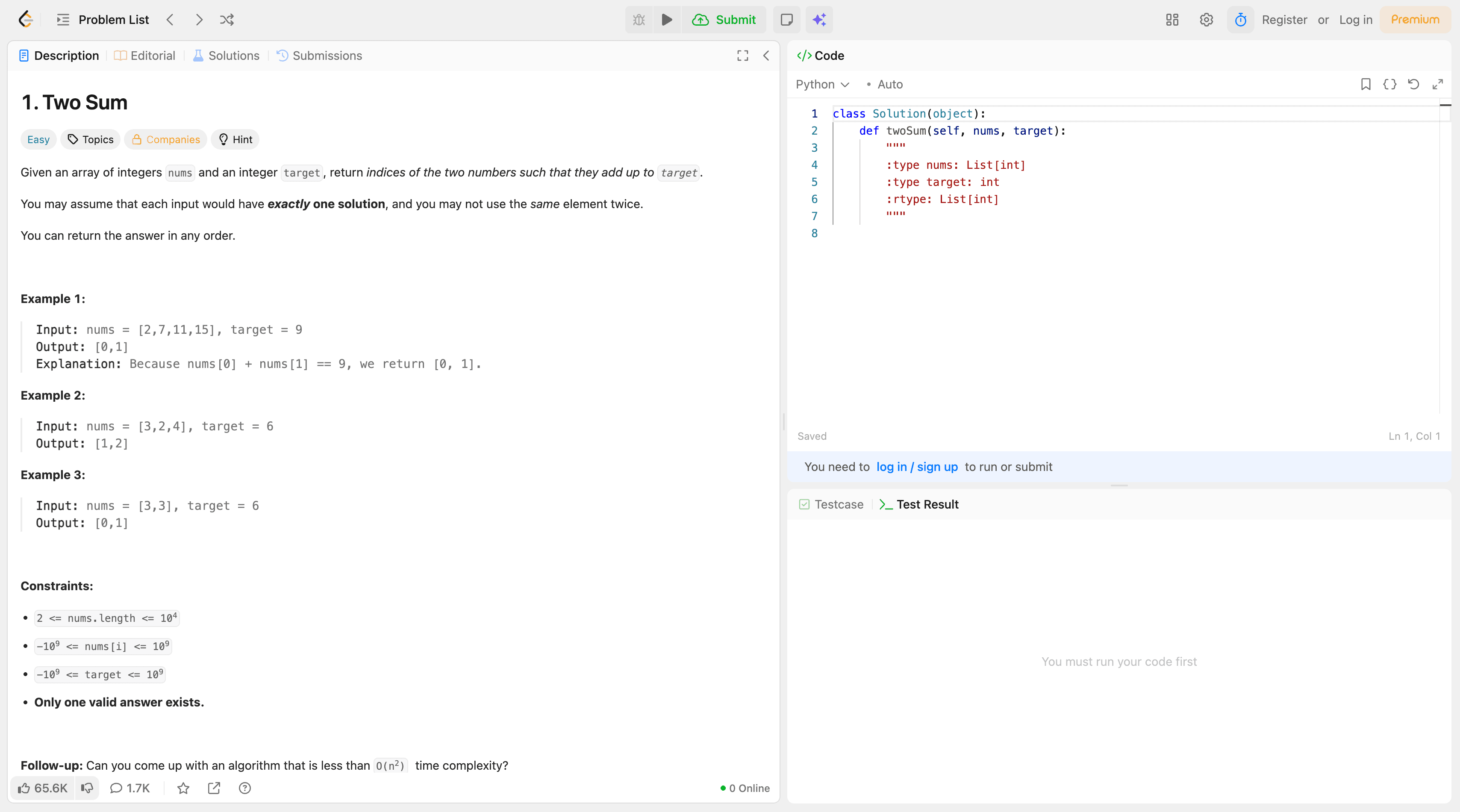This screenshot has height=812, width=1460.
Task: Switch to the Editorial tab
Action: [x=145, y=56]
